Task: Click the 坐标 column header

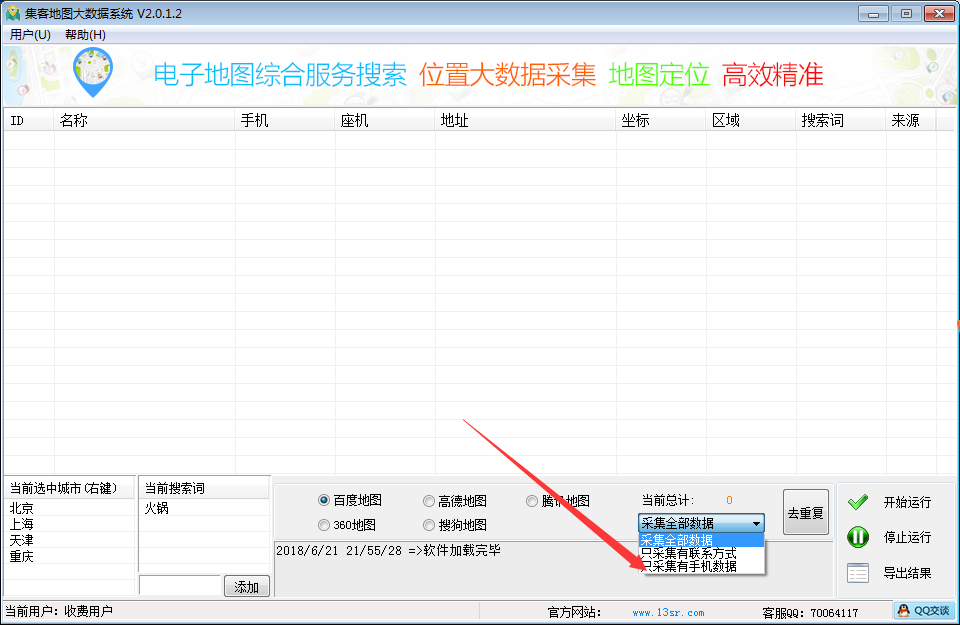Action: pos(661,121)
